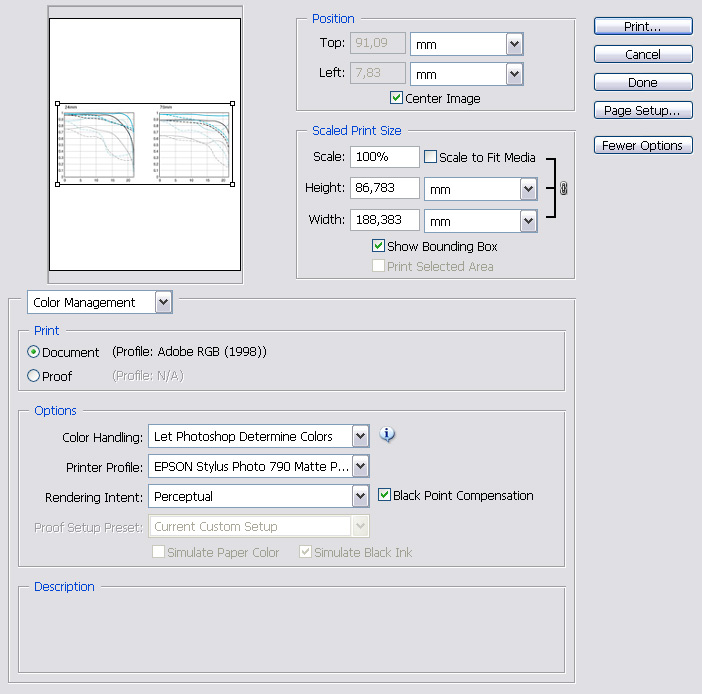This screenshot has height=694, width=702.
Task: Open the Height units dropdown
Action: coord(528,189)
